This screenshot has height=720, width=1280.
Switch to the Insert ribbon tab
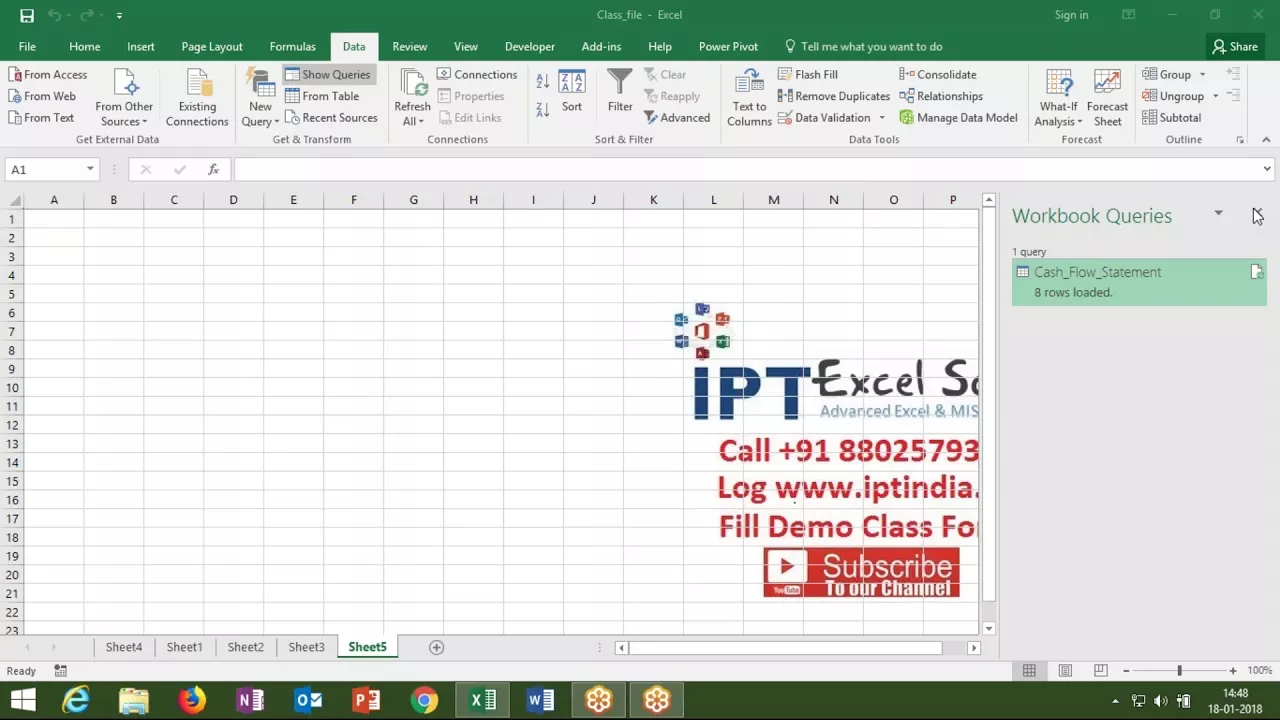pyautogui.click(x=141, y=46)
